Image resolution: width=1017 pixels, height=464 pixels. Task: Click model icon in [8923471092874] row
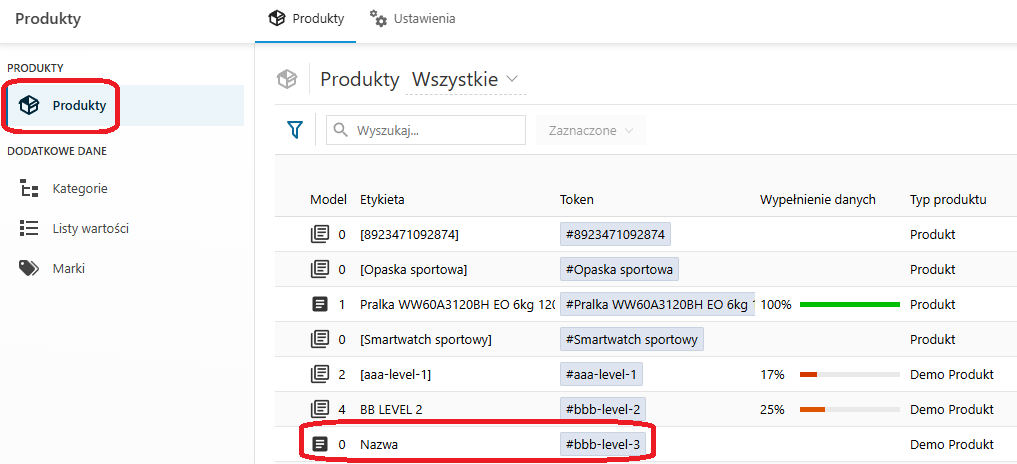click(x=320, y=234)
